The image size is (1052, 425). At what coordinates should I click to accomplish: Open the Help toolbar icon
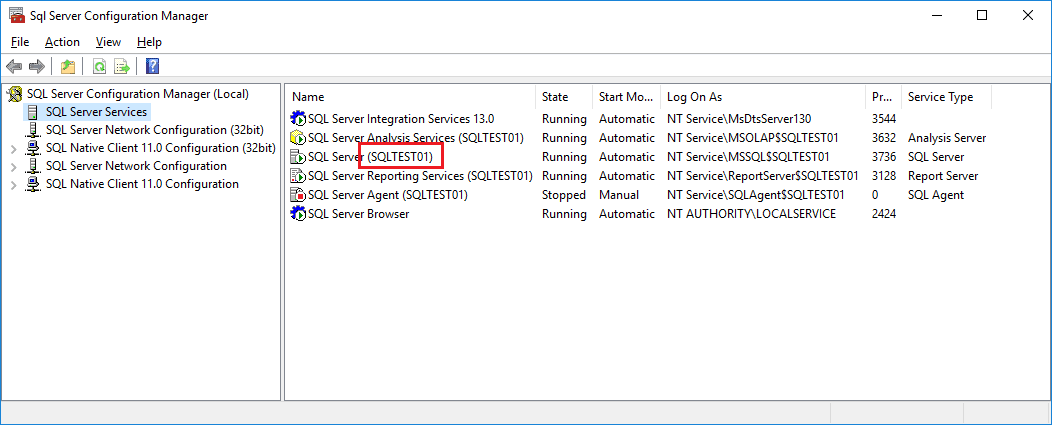coord(153,67)
